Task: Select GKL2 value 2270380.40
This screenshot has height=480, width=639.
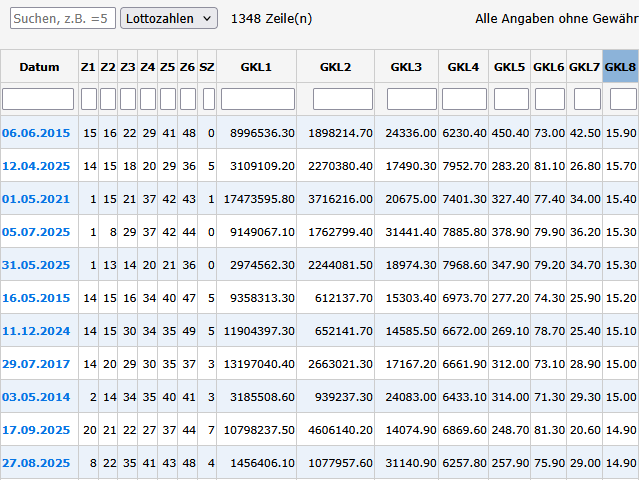Action: tap(340, 166)
